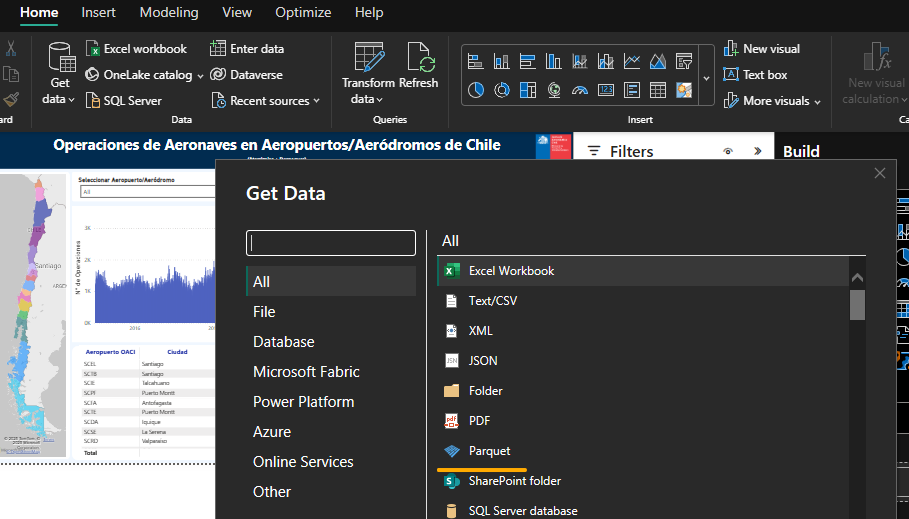Viewport: 909px width, 519px height.
Task: Choose Excel Workbook connector in the list
Action: pos(642,271)
